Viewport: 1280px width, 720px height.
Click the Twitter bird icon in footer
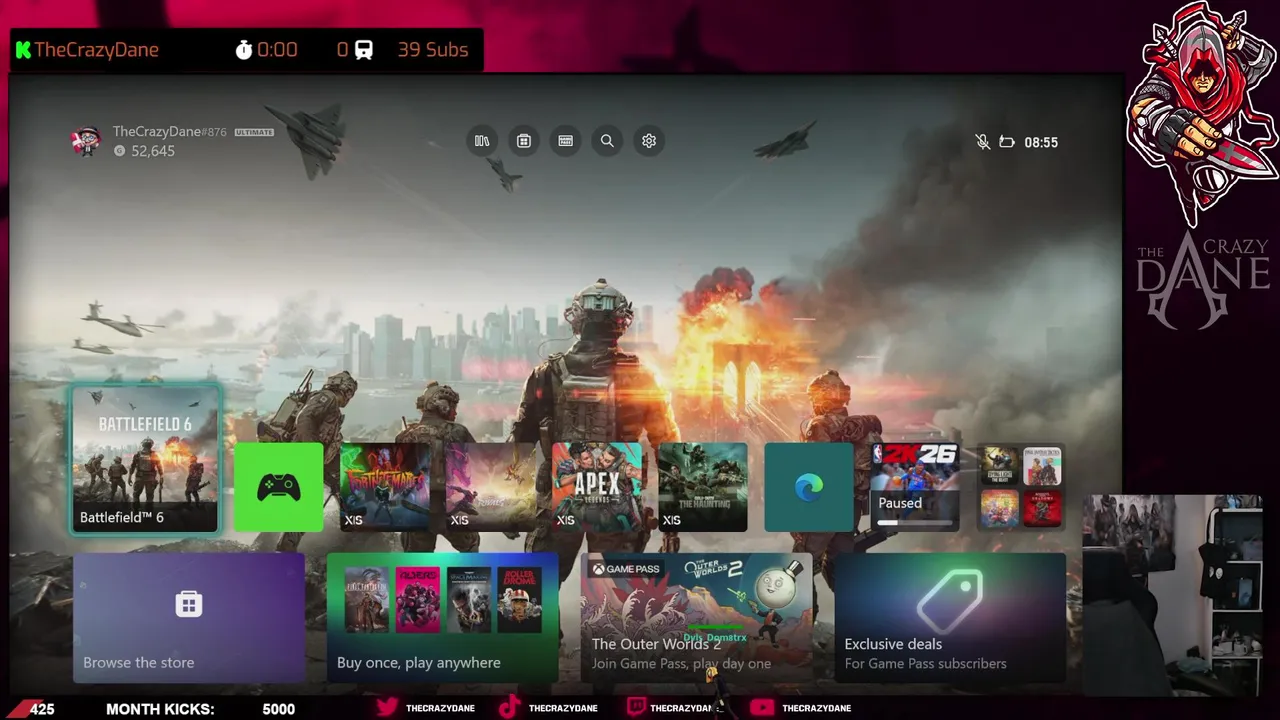click(387, 708)
